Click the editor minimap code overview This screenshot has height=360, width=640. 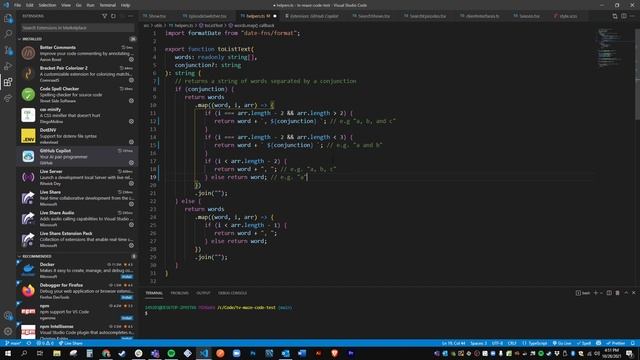609,48
